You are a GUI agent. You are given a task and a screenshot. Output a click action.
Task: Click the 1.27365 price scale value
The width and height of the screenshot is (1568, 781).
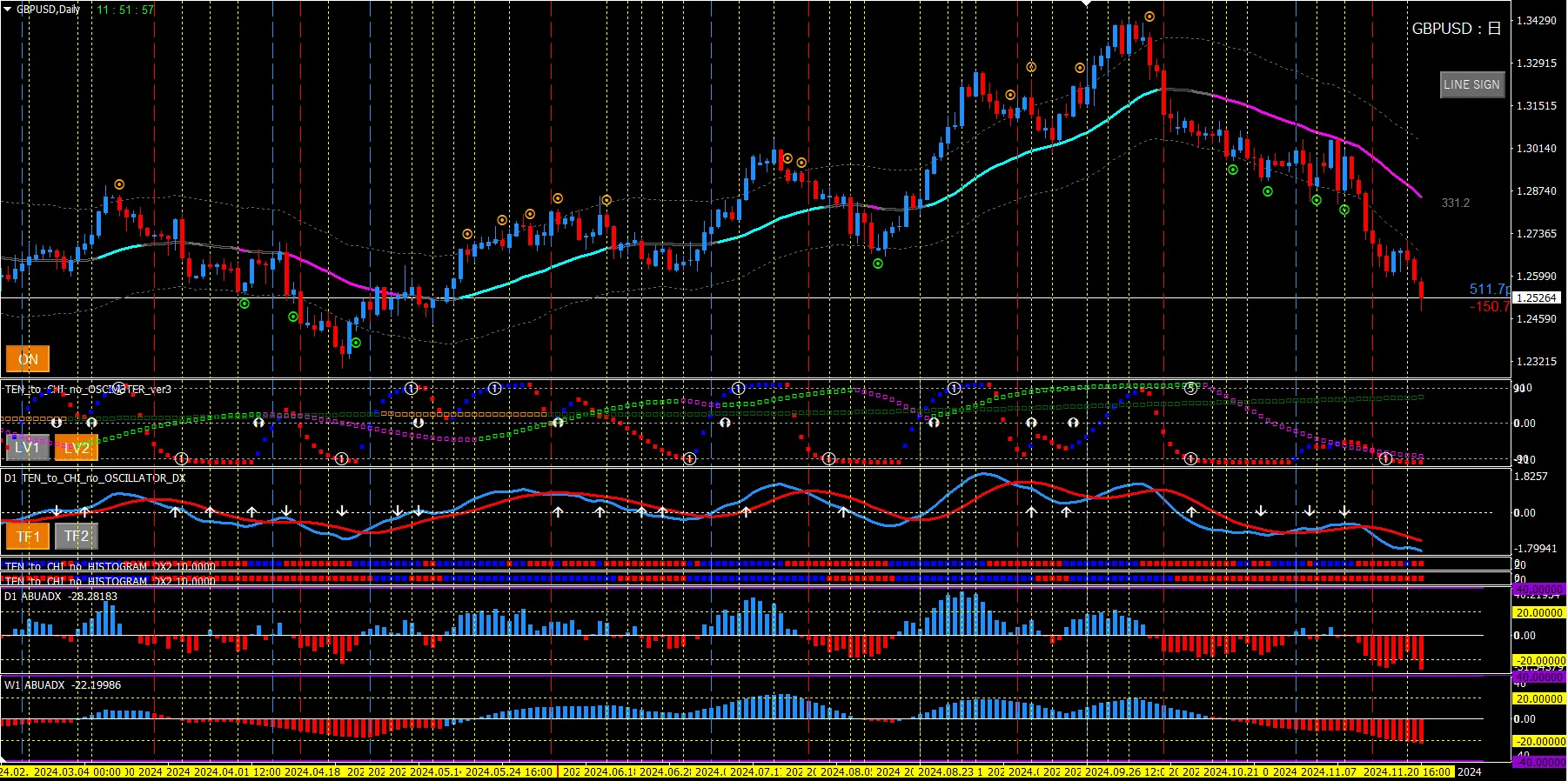pyautogui.click(x=1537, y=233)
